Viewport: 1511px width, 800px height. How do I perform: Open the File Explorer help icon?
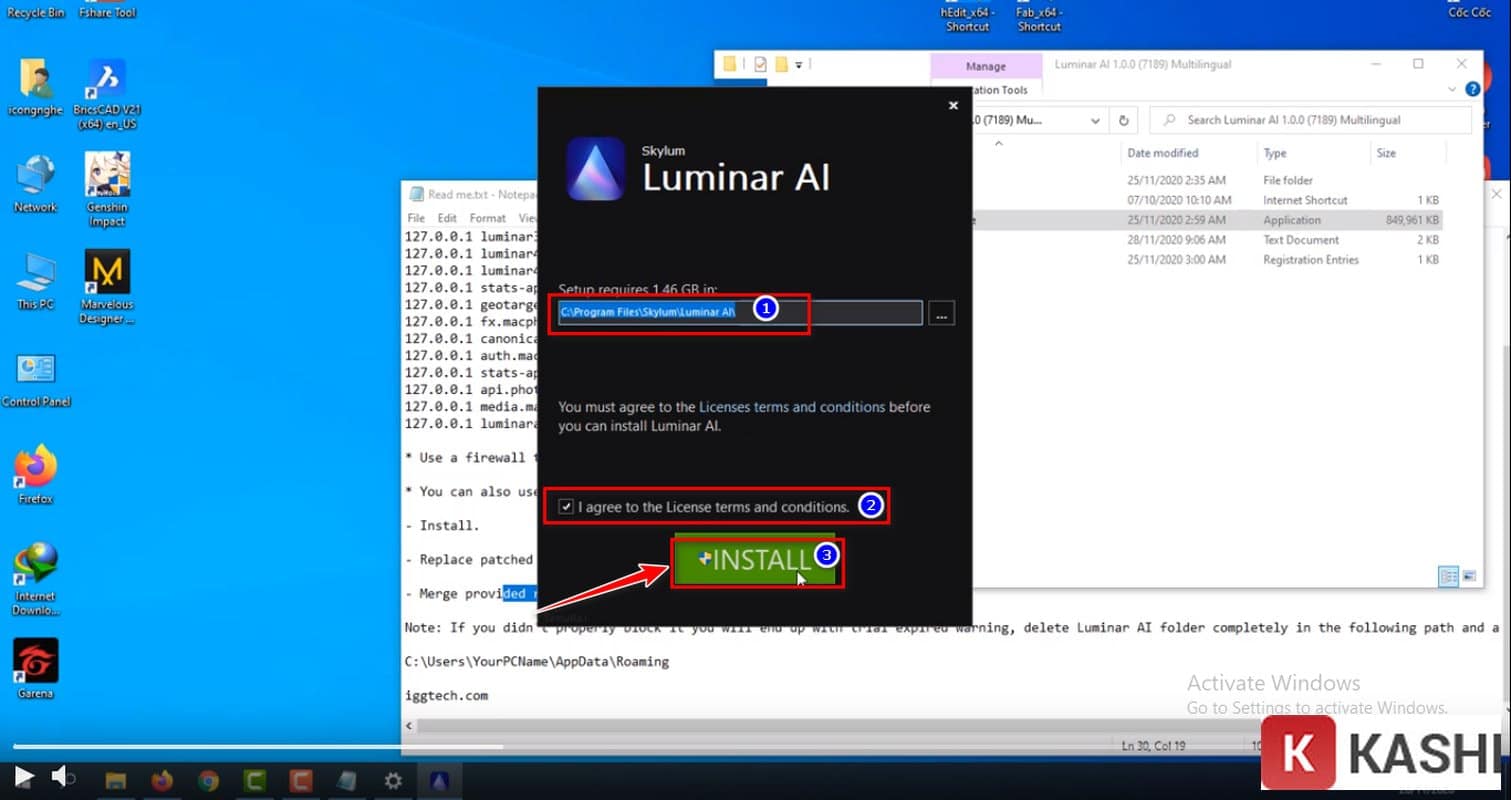1472,89
